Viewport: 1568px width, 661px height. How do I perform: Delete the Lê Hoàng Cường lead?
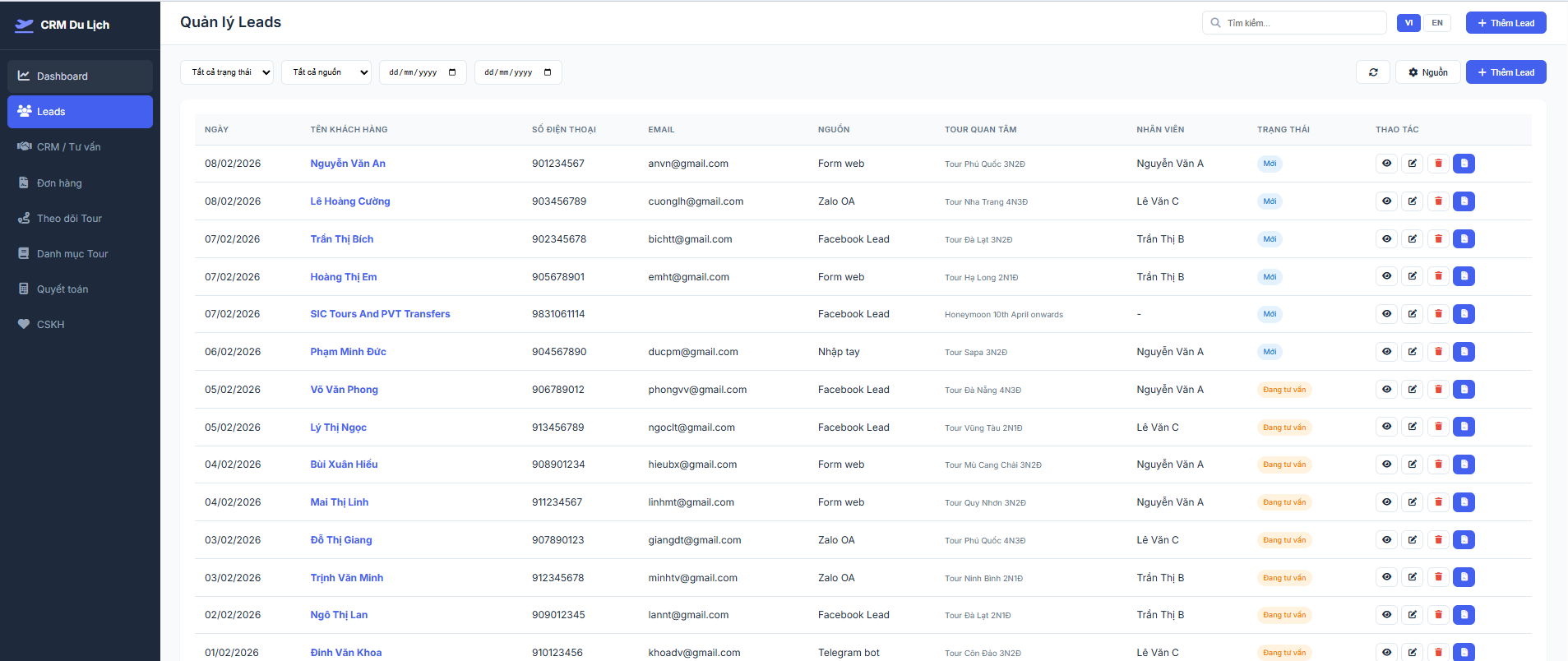pyautogui.click(x=1438, y=201)
